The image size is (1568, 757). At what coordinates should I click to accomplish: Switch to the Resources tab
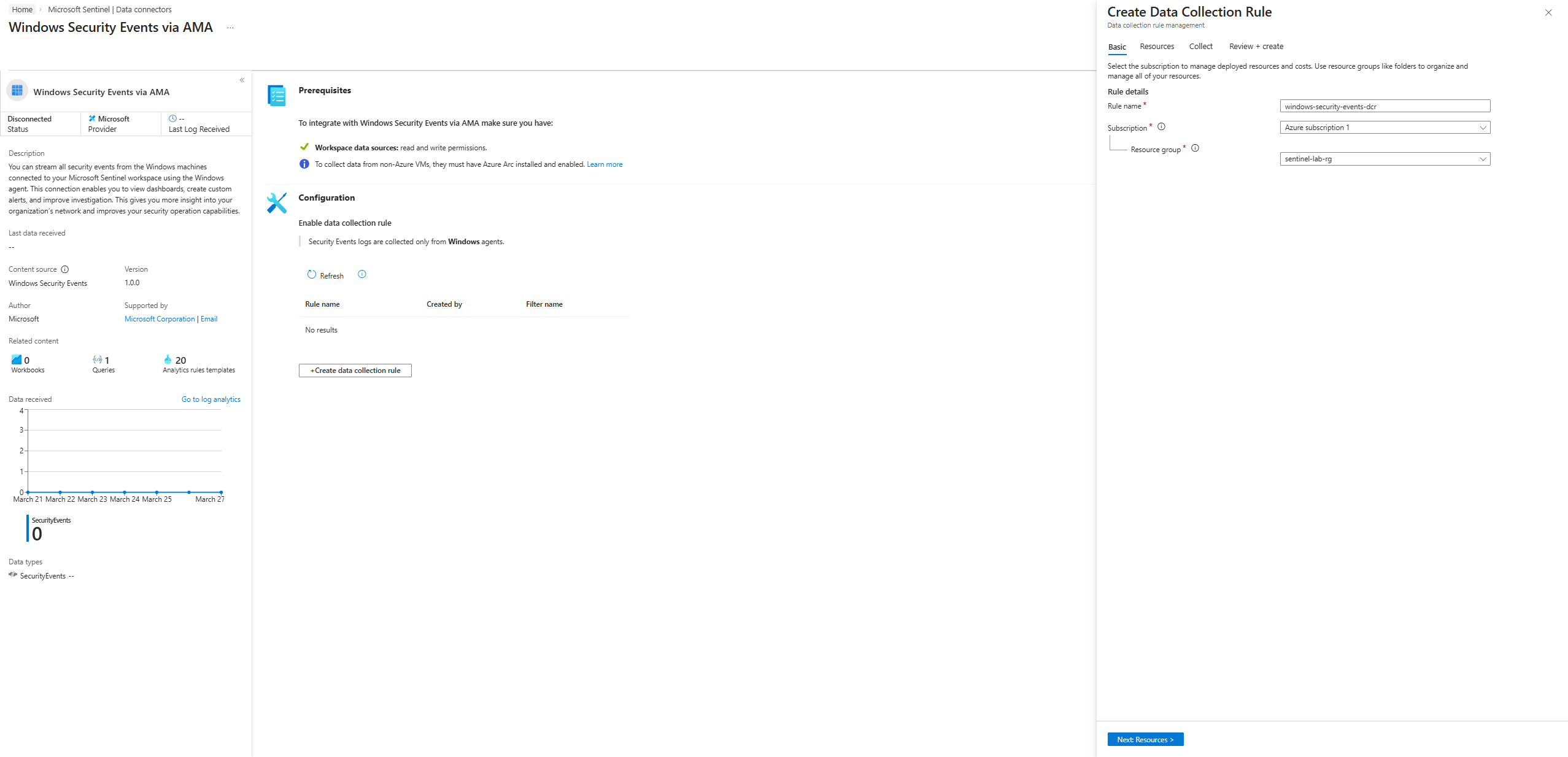tap(1156, 47)
